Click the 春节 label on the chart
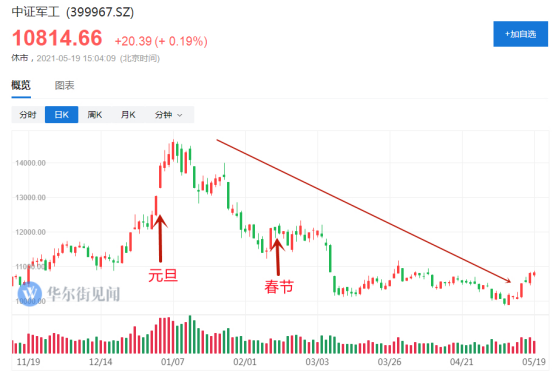The image size is (553, 374). pos(279,286)
